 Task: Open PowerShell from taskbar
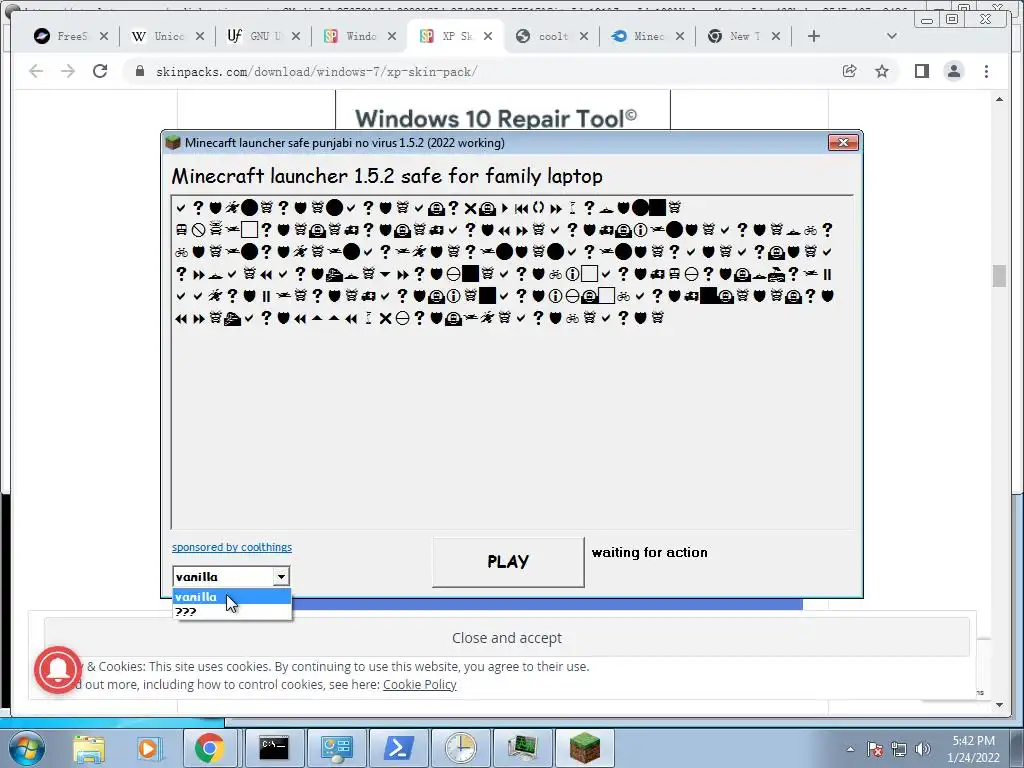(x=399, y=748)
